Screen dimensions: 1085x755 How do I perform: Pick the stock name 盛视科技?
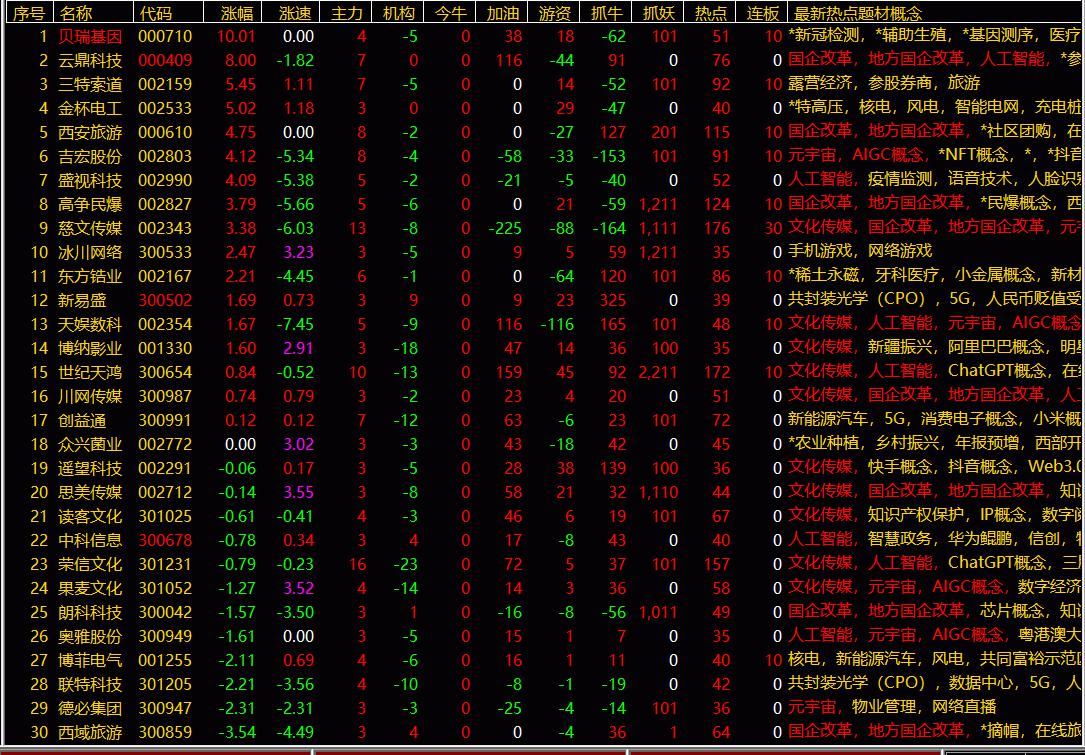pyautogui.click(x=90, y=181)
